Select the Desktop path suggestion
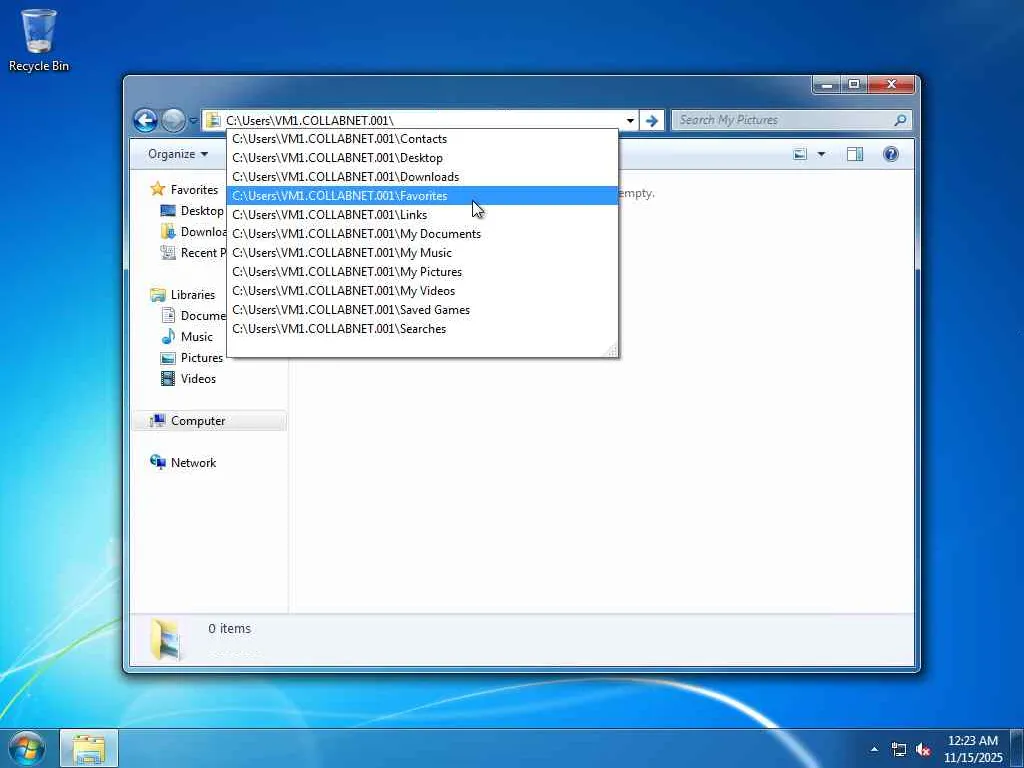The width and height of the screenshot is (1024, 768). pyautogui.click(x=422, y=158)
